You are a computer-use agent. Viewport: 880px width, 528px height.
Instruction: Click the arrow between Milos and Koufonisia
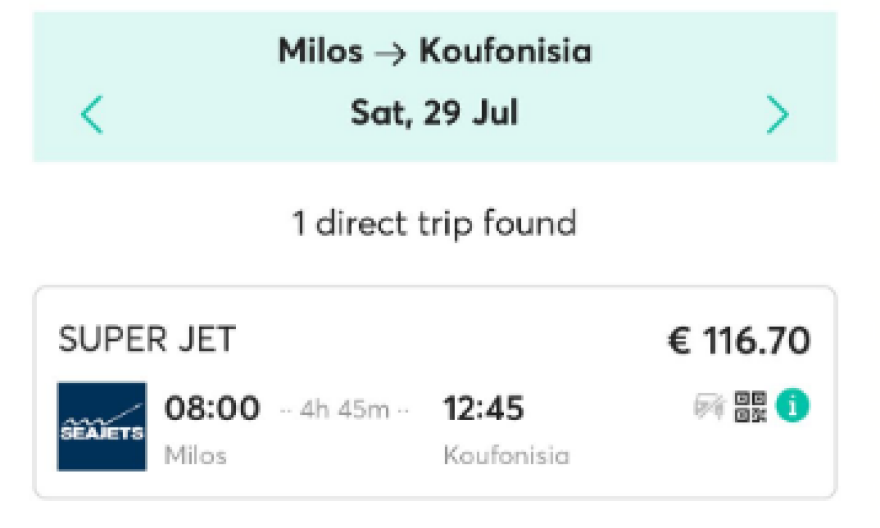[391, 53]
